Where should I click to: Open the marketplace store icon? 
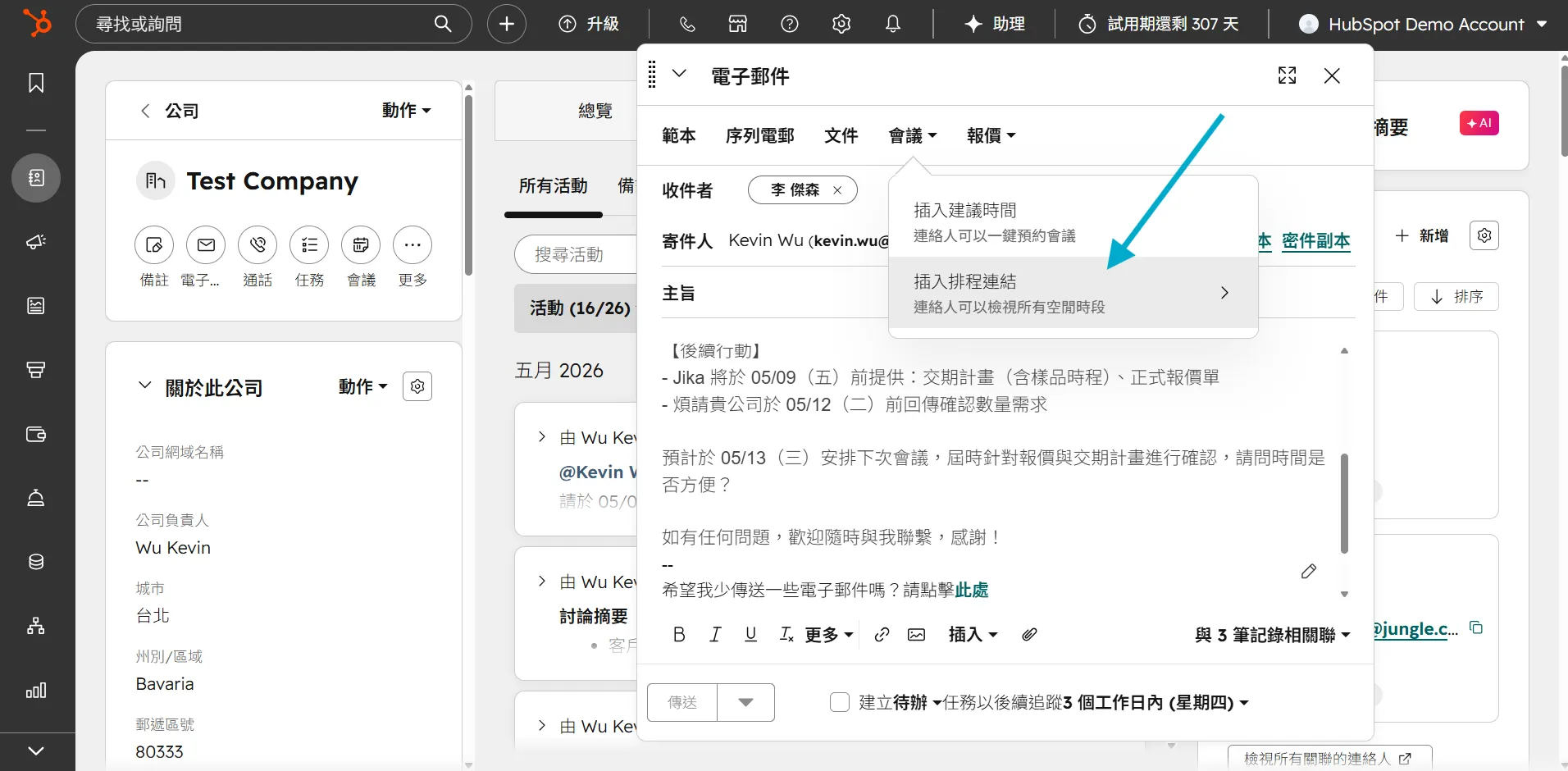(x=738, y=24)
